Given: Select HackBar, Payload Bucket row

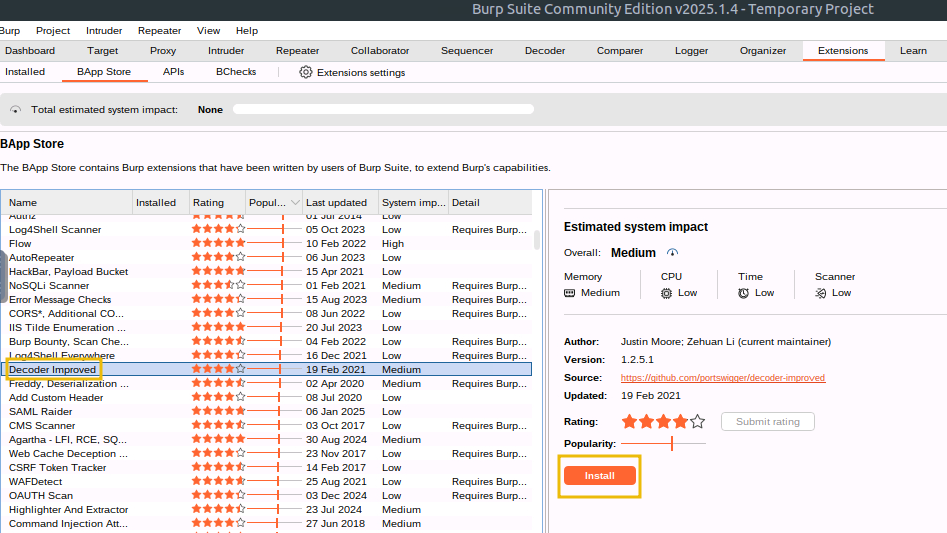Looking at the screenshot, I should 266,272.
